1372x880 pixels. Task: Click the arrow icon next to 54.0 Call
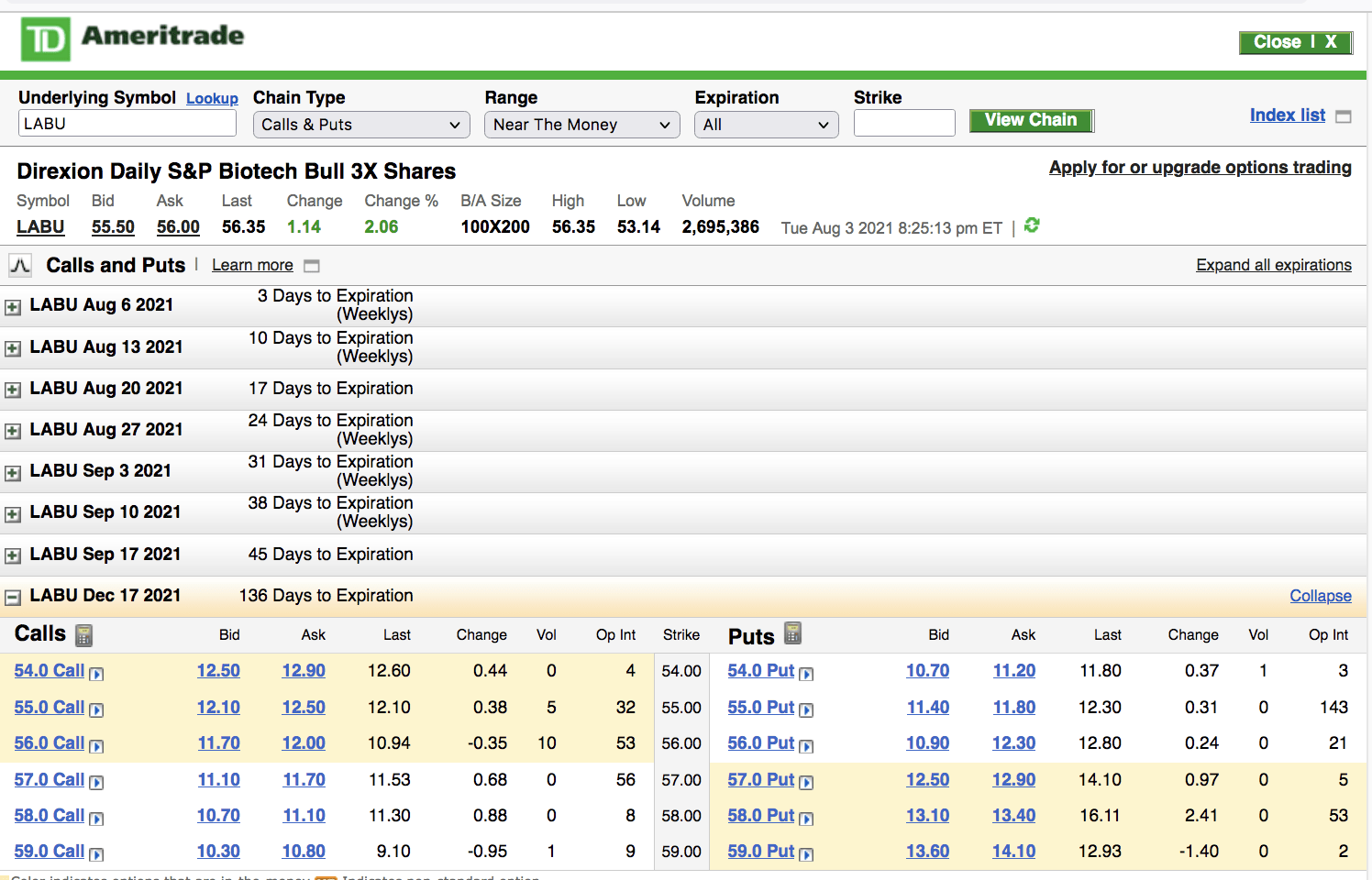[96, 674]
